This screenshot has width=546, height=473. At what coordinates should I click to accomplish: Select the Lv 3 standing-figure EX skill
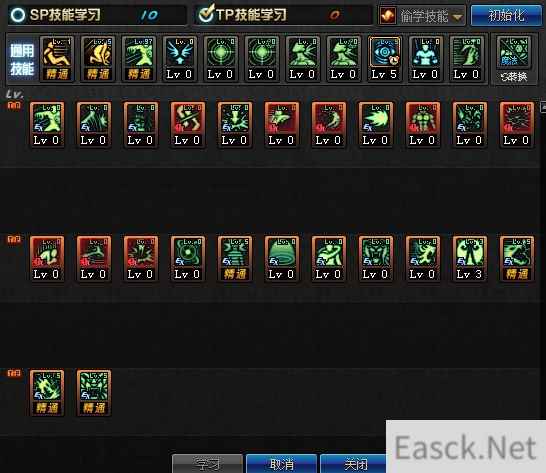point(469,258)
